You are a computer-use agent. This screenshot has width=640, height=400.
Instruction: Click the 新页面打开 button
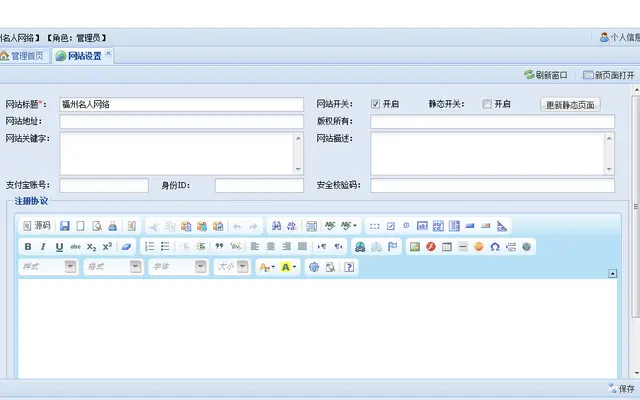coord(609,75)
